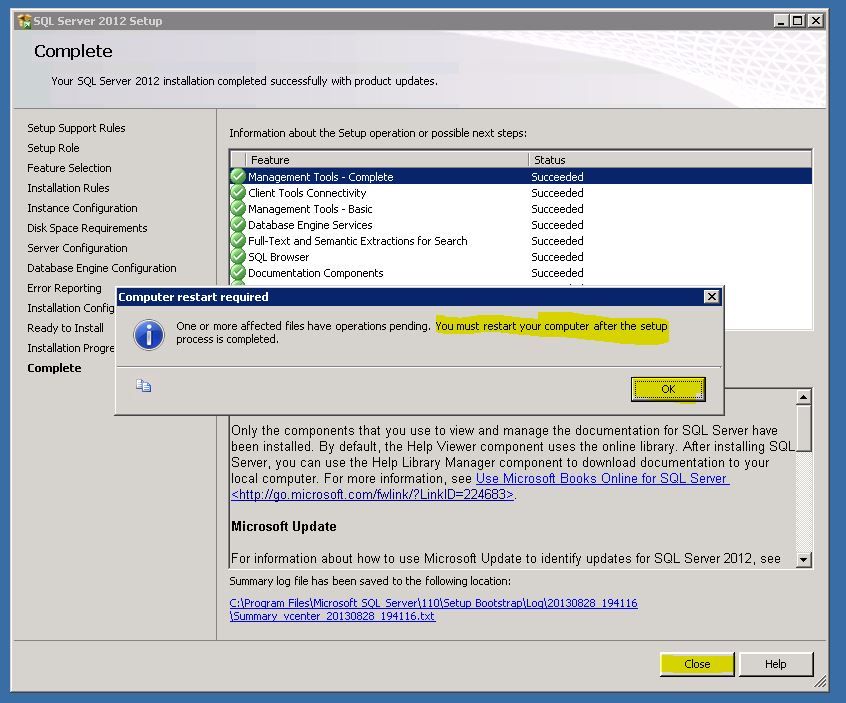Click green check icon beside Database Engine Services
Viewport: 846px width, 703px height.
[238, 224]
